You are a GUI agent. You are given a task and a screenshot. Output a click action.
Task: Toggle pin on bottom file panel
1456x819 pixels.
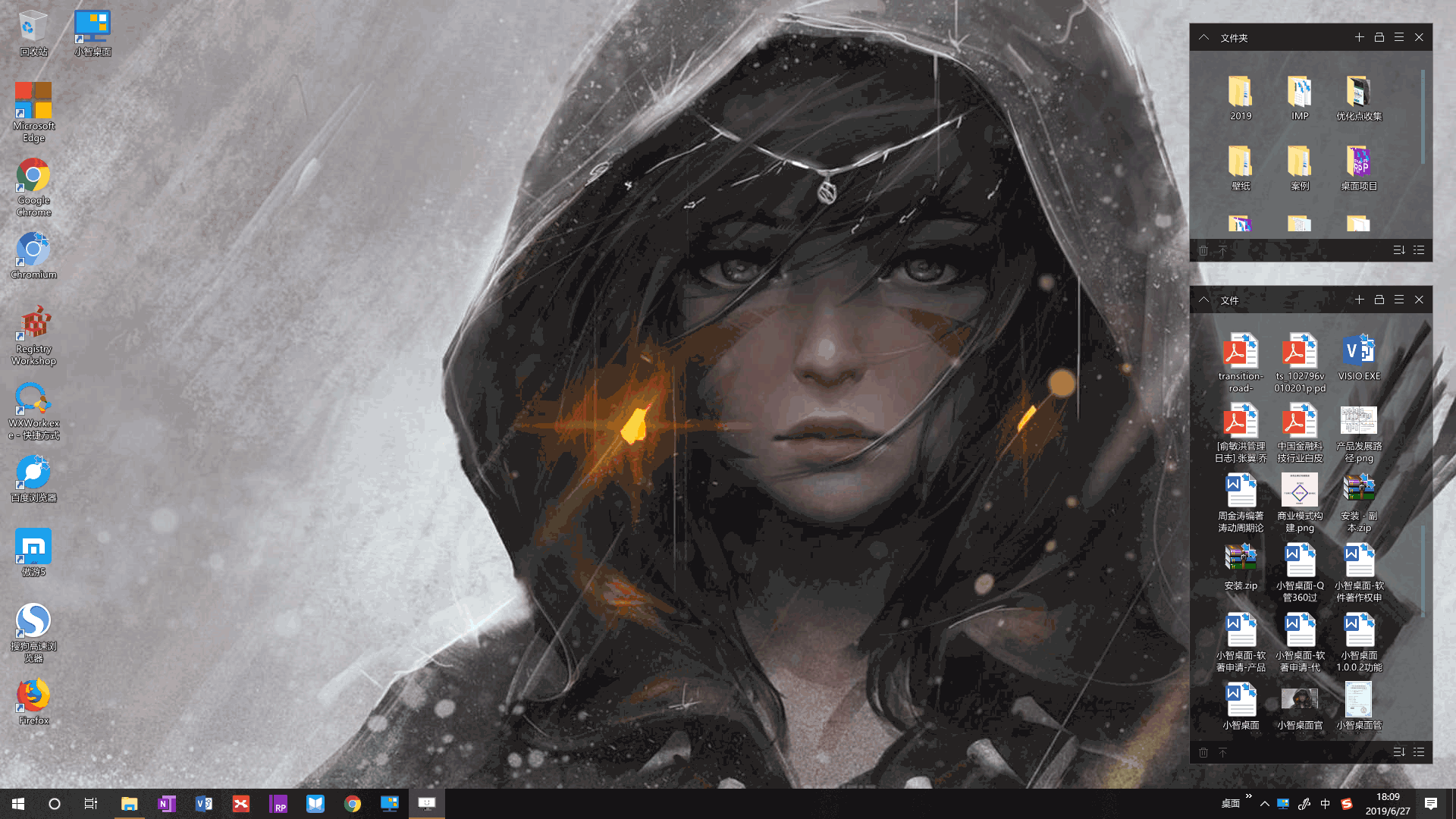tap(1378, 300)
